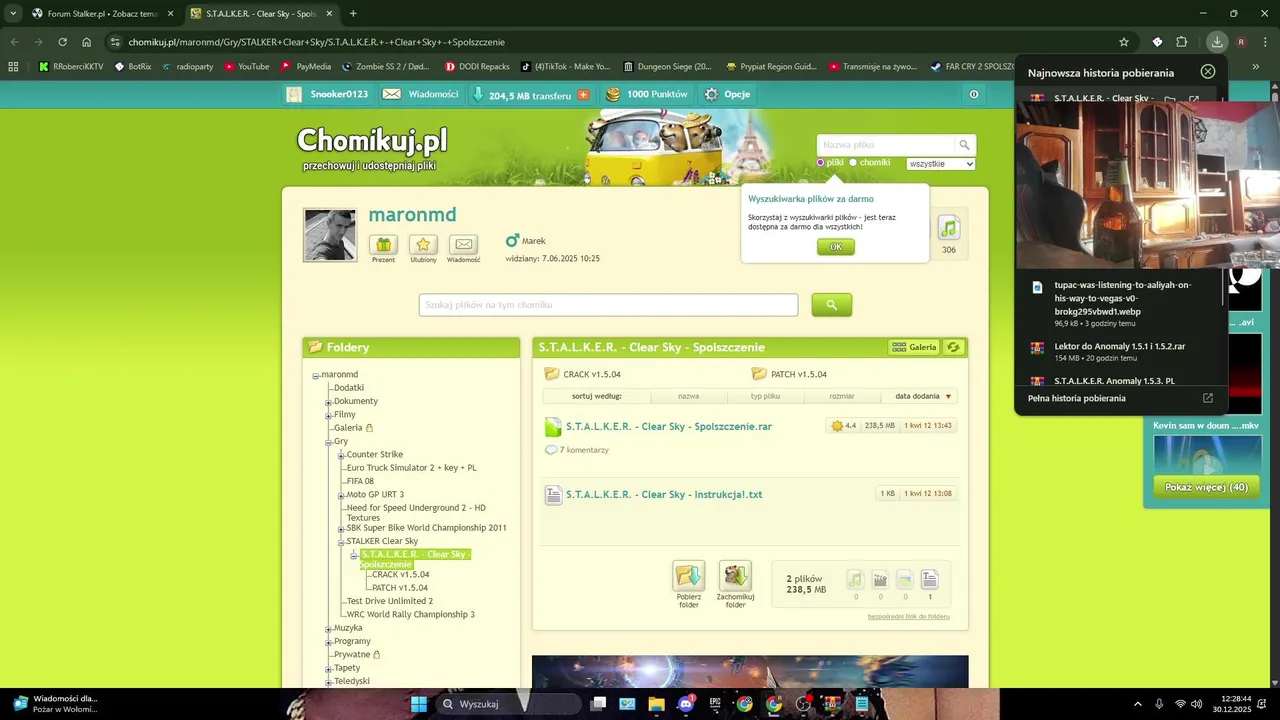This screenshot has height=720, width=1280.
Task: Close the download history popup
Action: pyautogui.click(x=1208, y=72)
